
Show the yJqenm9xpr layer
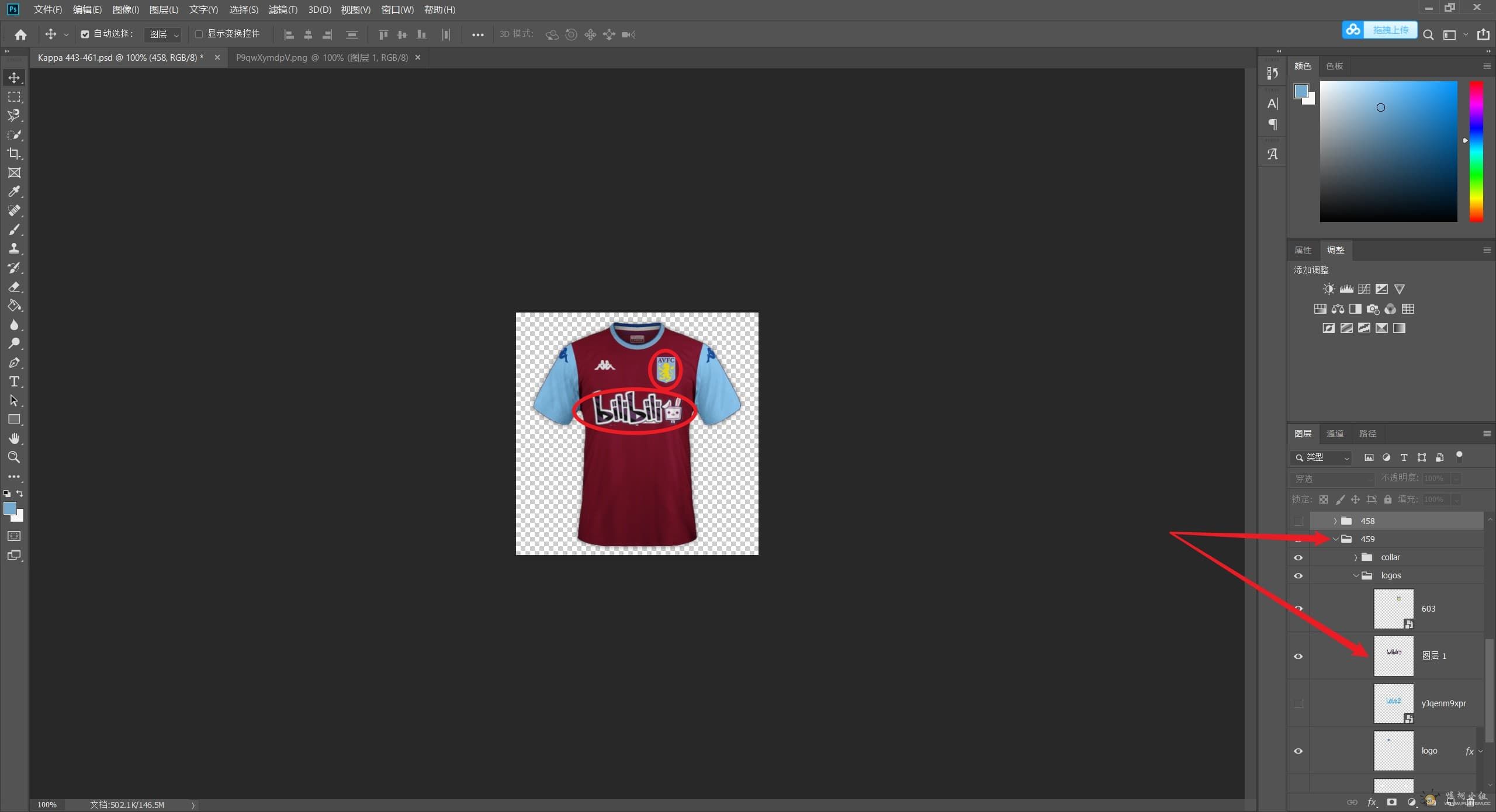coord(1298,703)
